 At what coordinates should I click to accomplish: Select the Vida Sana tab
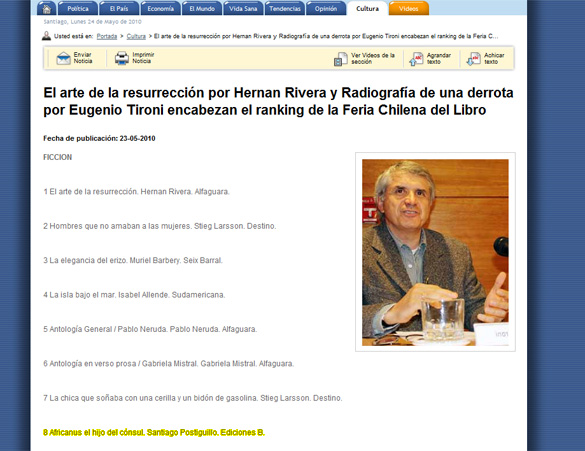click(x=243, y=8)
